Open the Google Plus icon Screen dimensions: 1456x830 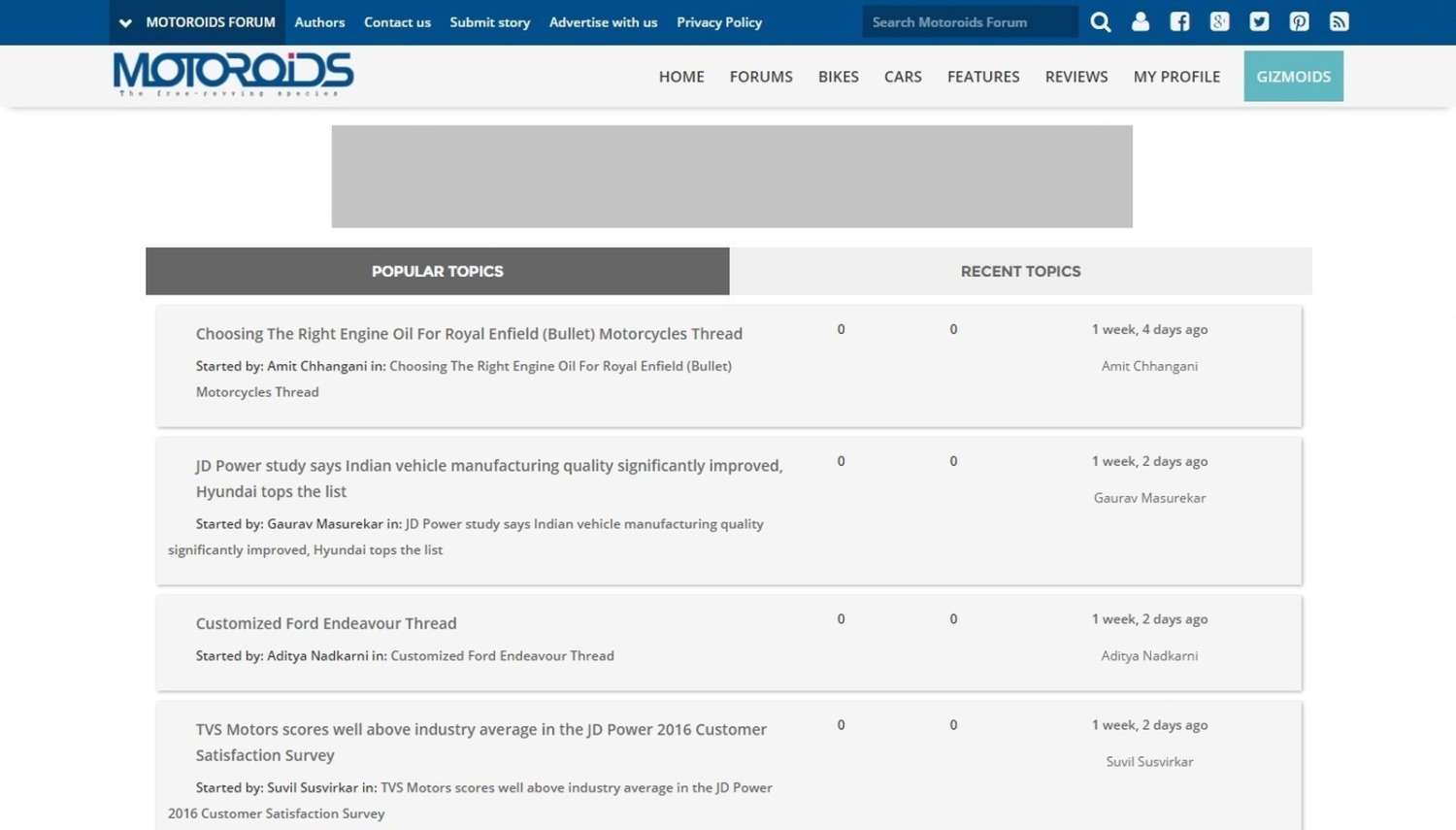tap(1219, 21)
